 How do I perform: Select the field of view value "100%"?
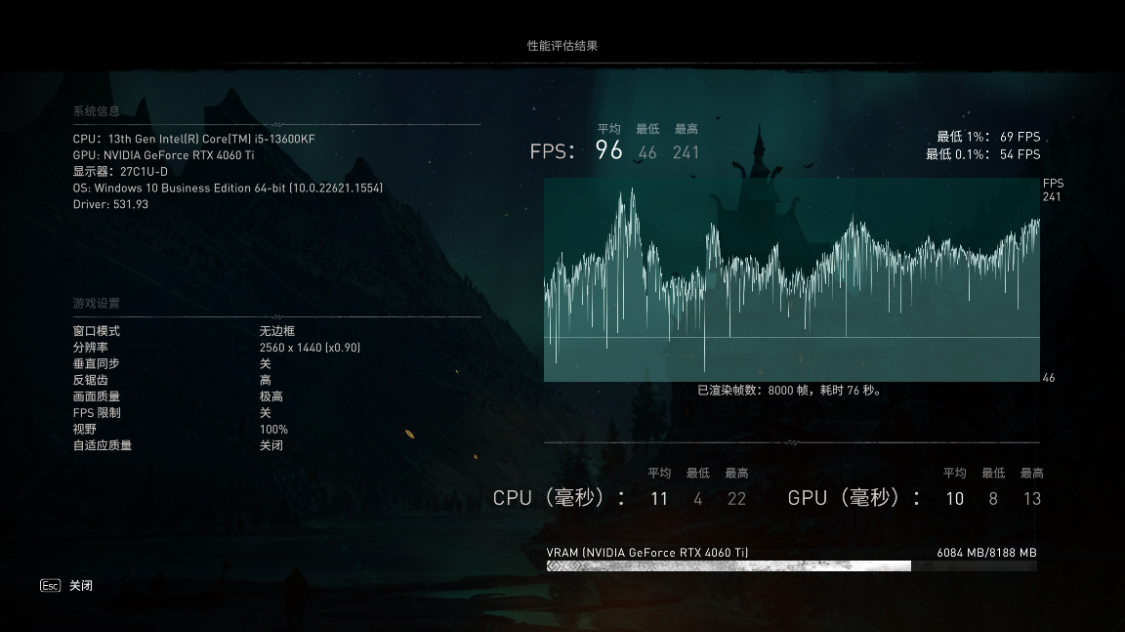274,430
